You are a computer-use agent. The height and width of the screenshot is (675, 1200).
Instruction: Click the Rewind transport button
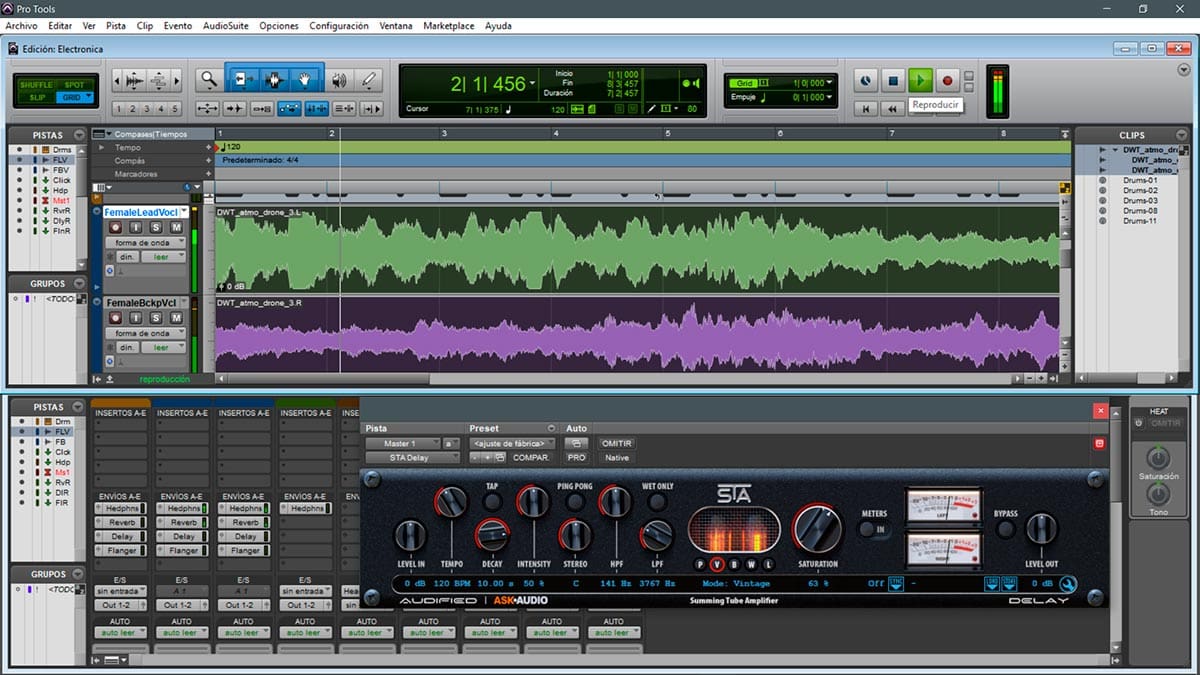pyautogui.click(x=894, y=108)
